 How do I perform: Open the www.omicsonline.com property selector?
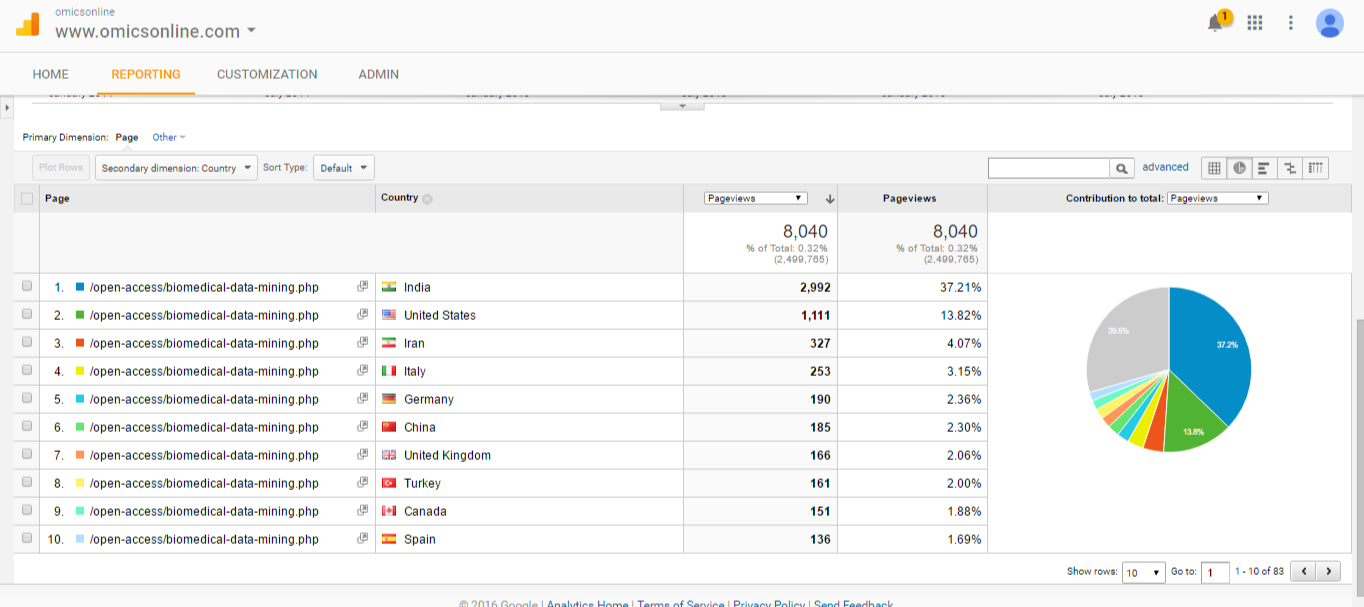(x=155, y=31)
